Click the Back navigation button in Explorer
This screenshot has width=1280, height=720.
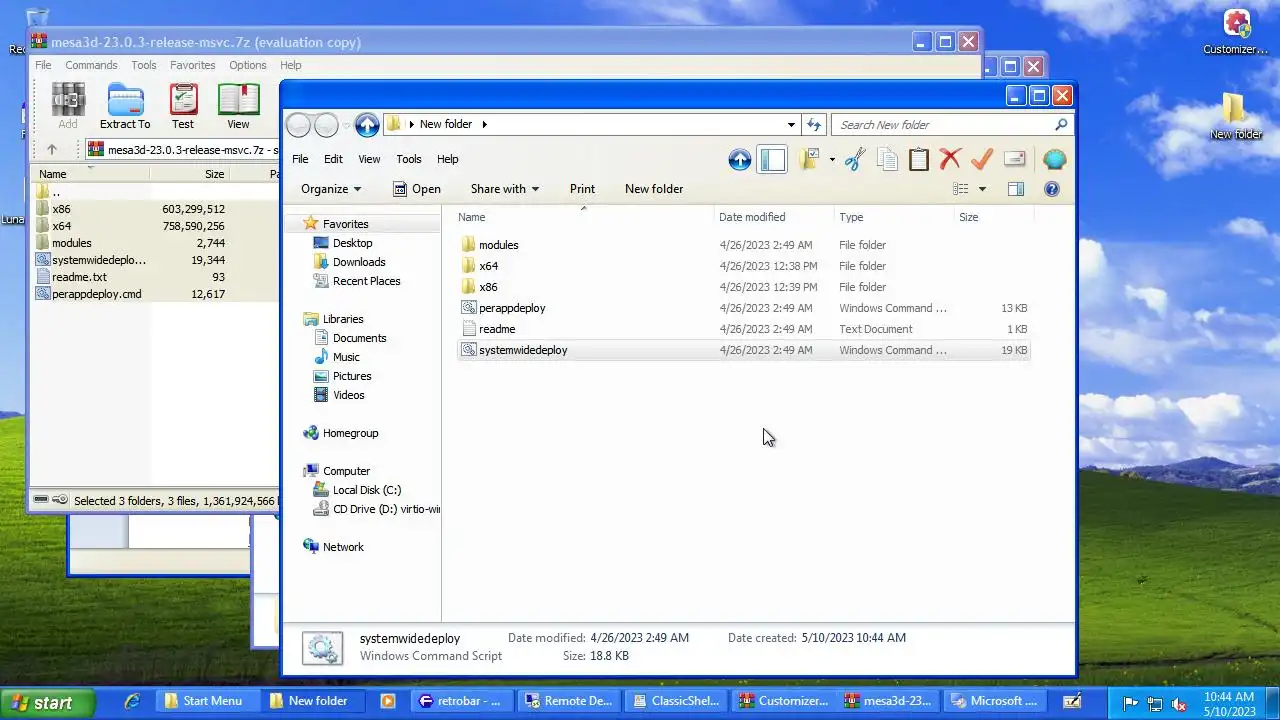(x=298, y=125)
